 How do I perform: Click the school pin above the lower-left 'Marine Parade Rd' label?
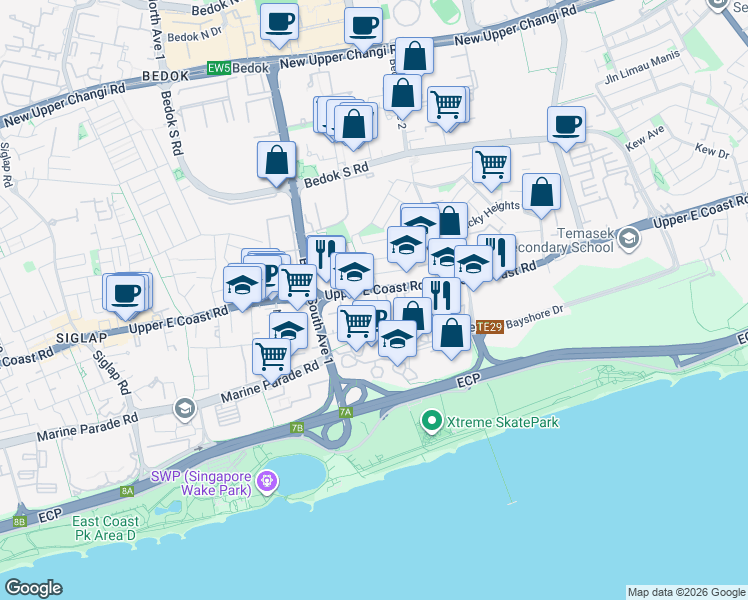185,409
